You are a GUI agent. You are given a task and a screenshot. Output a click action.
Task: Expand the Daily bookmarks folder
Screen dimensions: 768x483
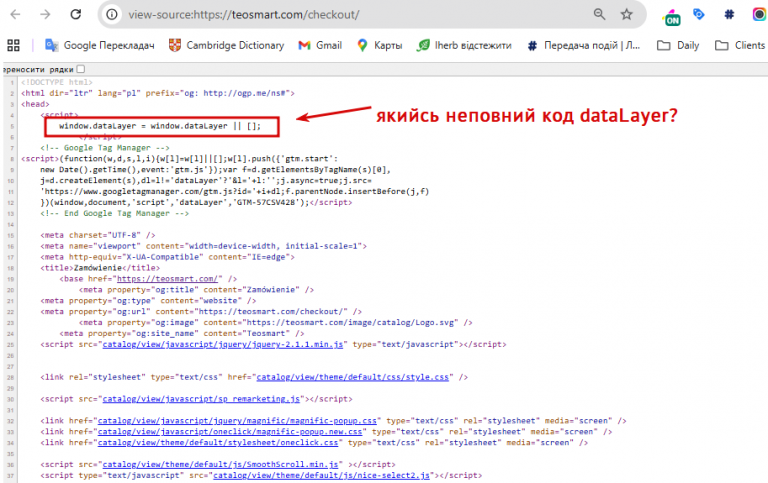(x=678, y=46)
